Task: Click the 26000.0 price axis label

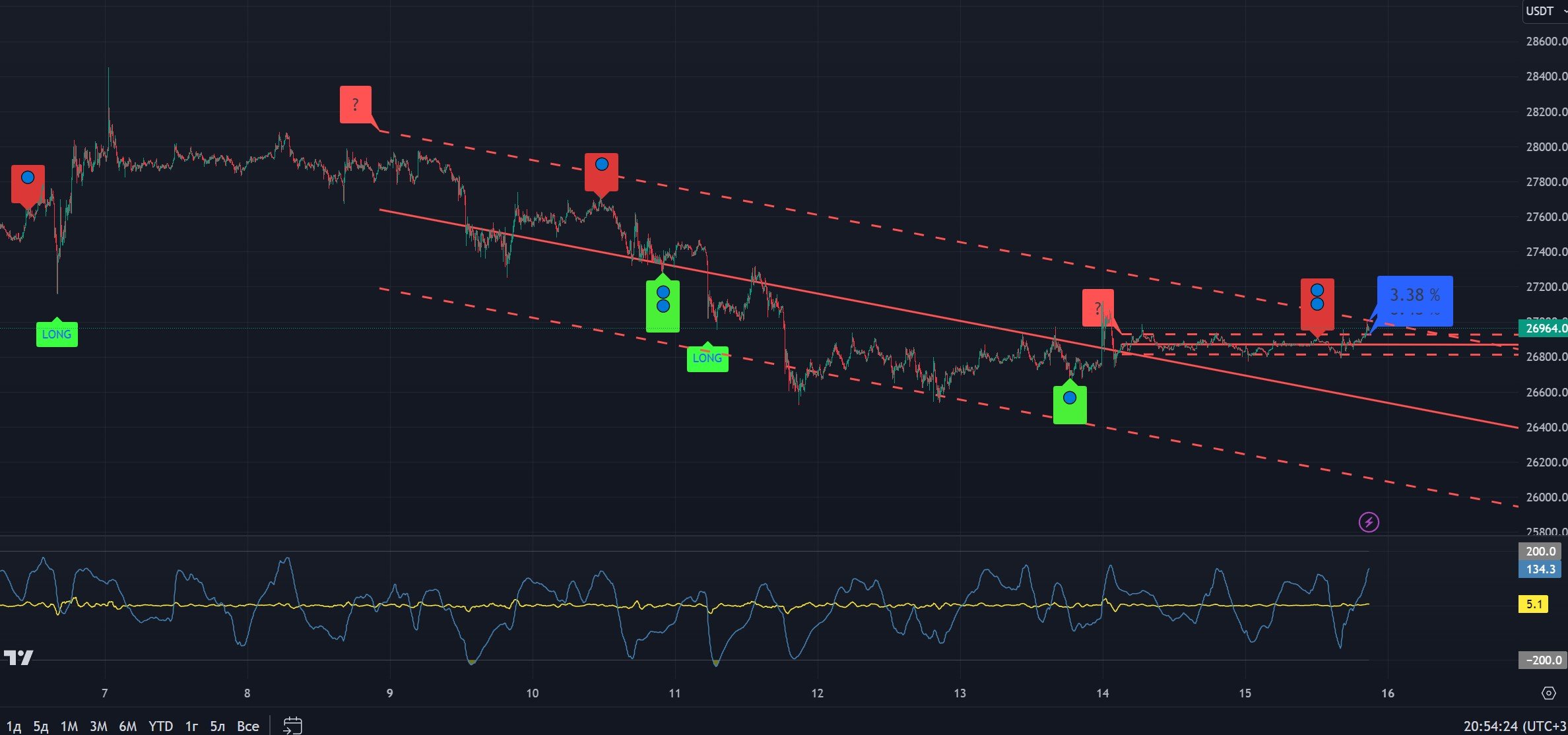Action: click(x=1546, y=497)
